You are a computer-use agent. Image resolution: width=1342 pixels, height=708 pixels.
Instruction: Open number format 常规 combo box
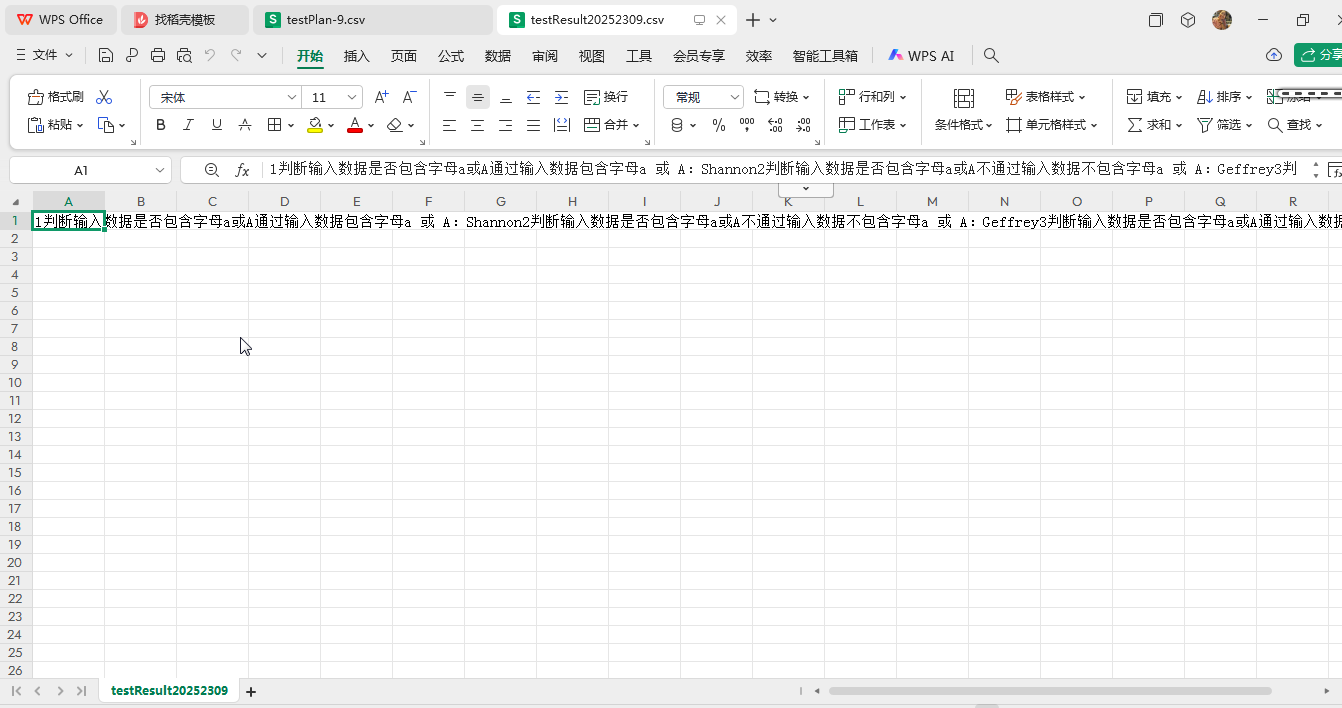[703, 97]
